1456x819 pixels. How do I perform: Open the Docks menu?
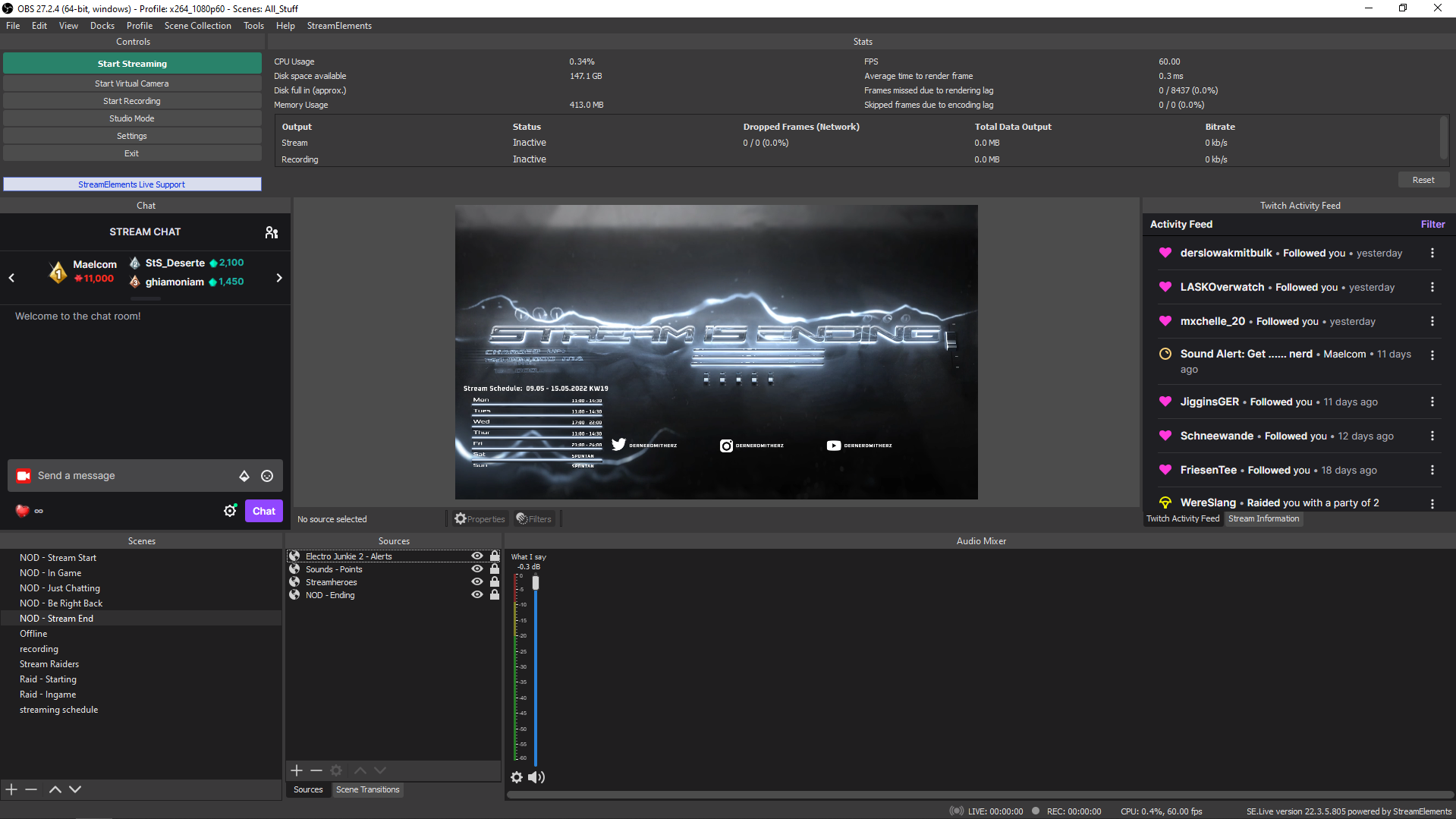102,26
